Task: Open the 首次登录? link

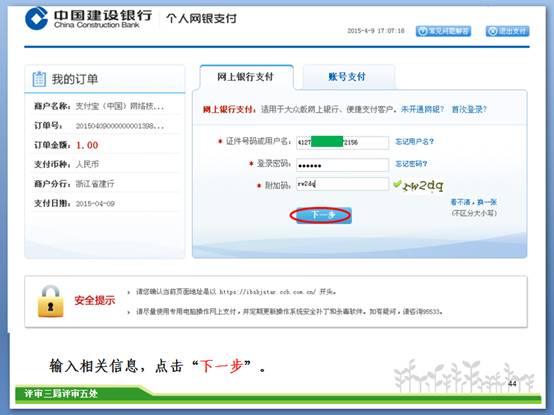Action: point(469,109)
